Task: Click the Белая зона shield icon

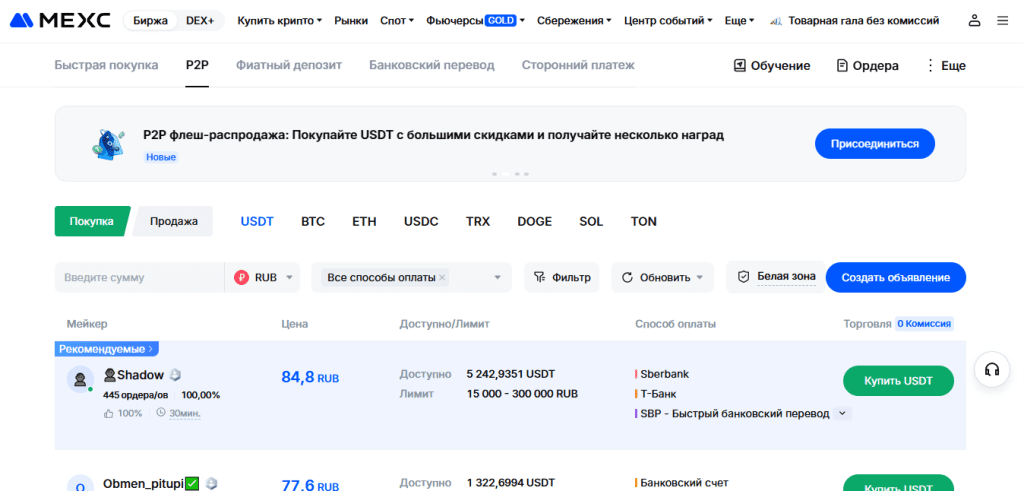Action: click(x=743, y=277)
